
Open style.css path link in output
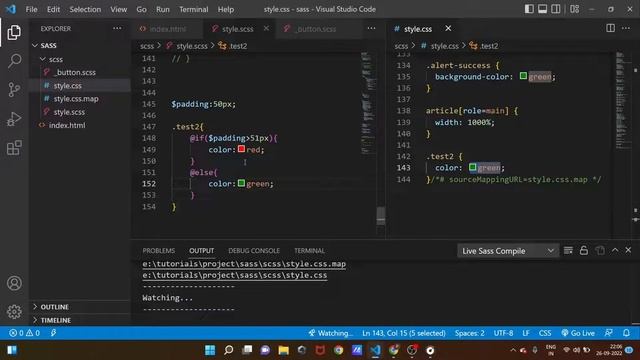(x=235, y=275)
